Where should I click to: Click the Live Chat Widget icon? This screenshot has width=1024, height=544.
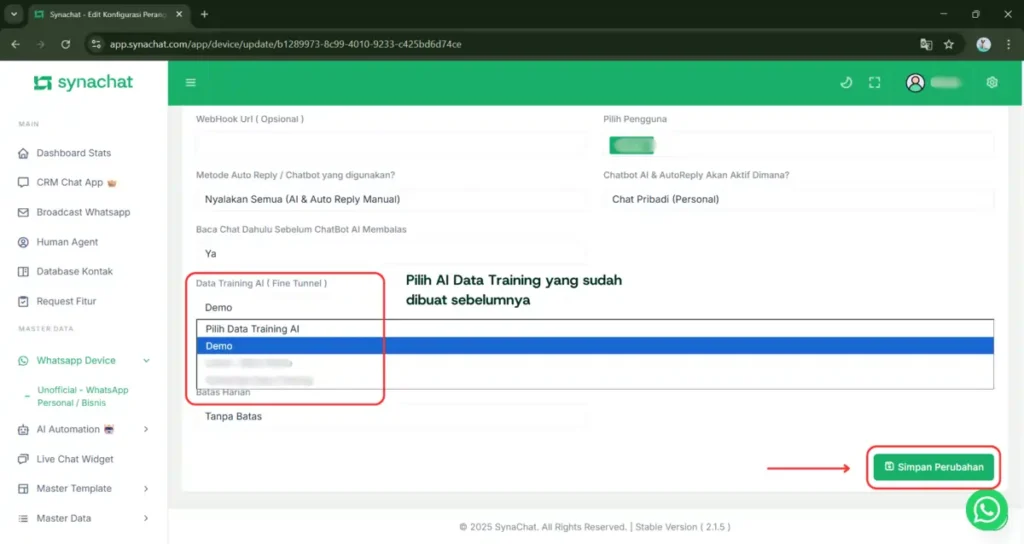[24, 459]
